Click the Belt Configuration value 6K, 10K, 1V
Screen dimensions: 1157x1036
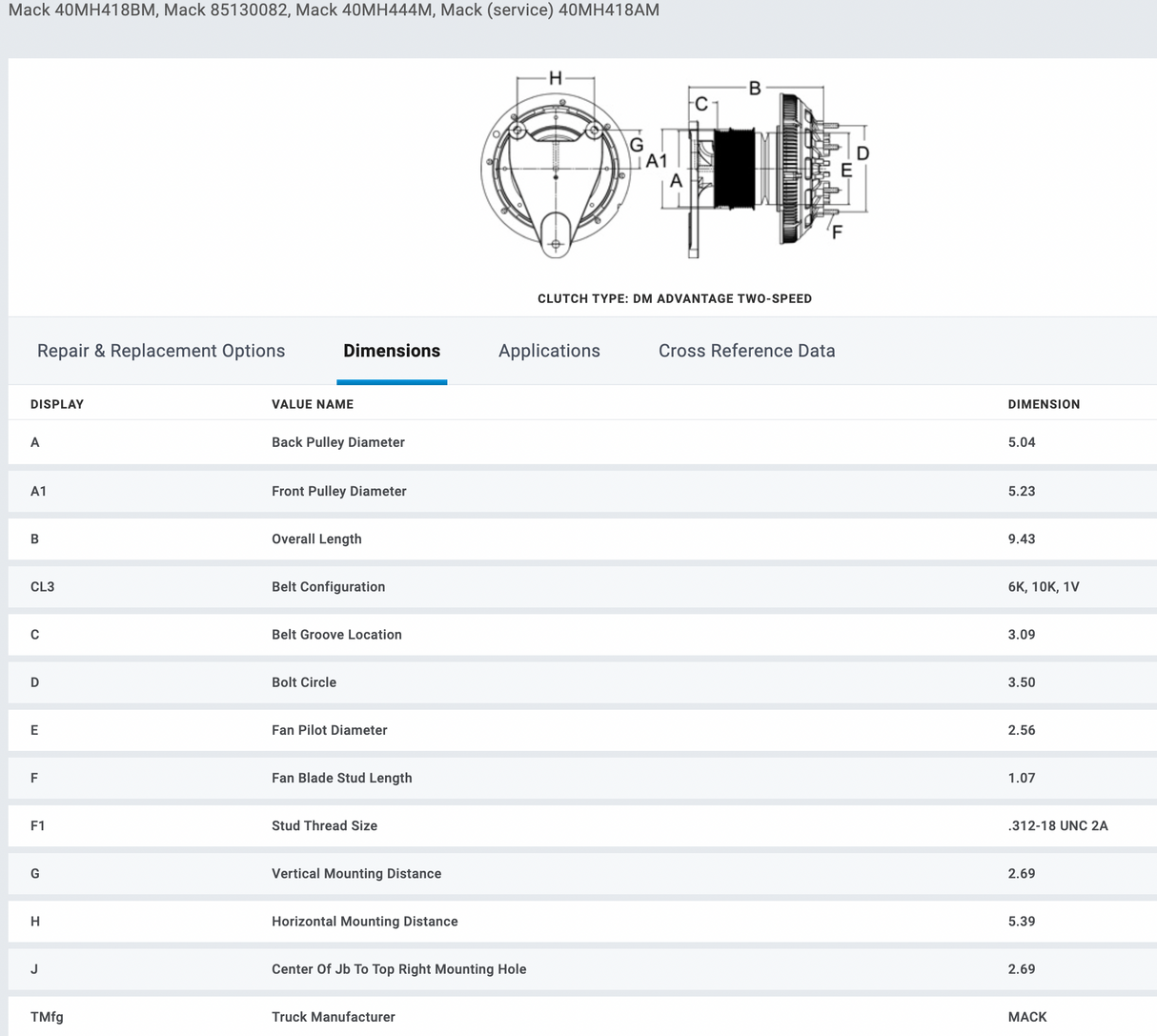[1044, 587]
